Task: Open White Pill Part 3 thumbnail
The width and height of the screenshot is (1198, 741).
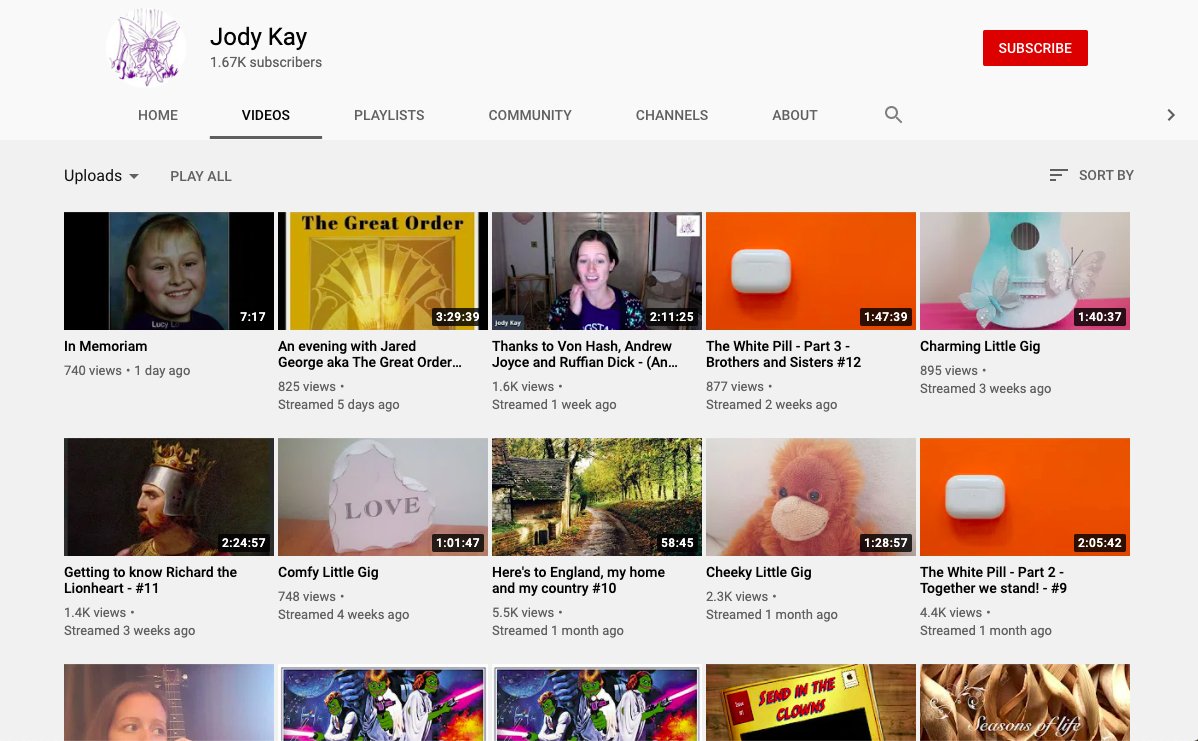Action: point(811,271)
